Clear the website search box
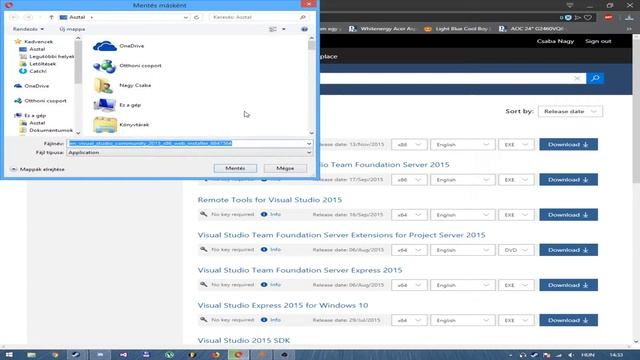 [577, 78]
